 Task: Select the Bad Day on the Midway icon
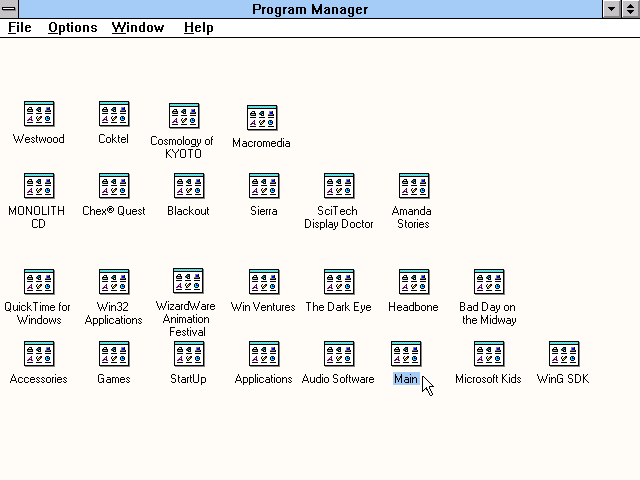489,282
